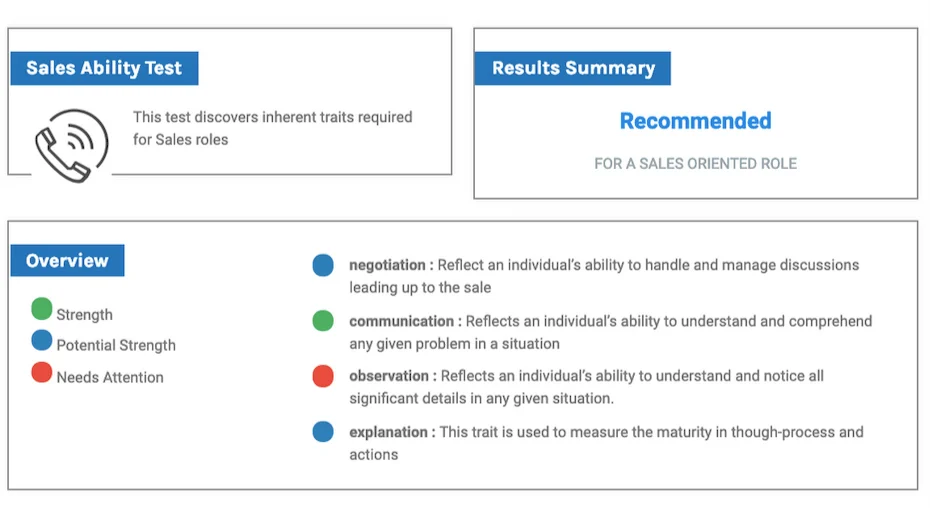Open the Results Summary header

pos(572,68)
